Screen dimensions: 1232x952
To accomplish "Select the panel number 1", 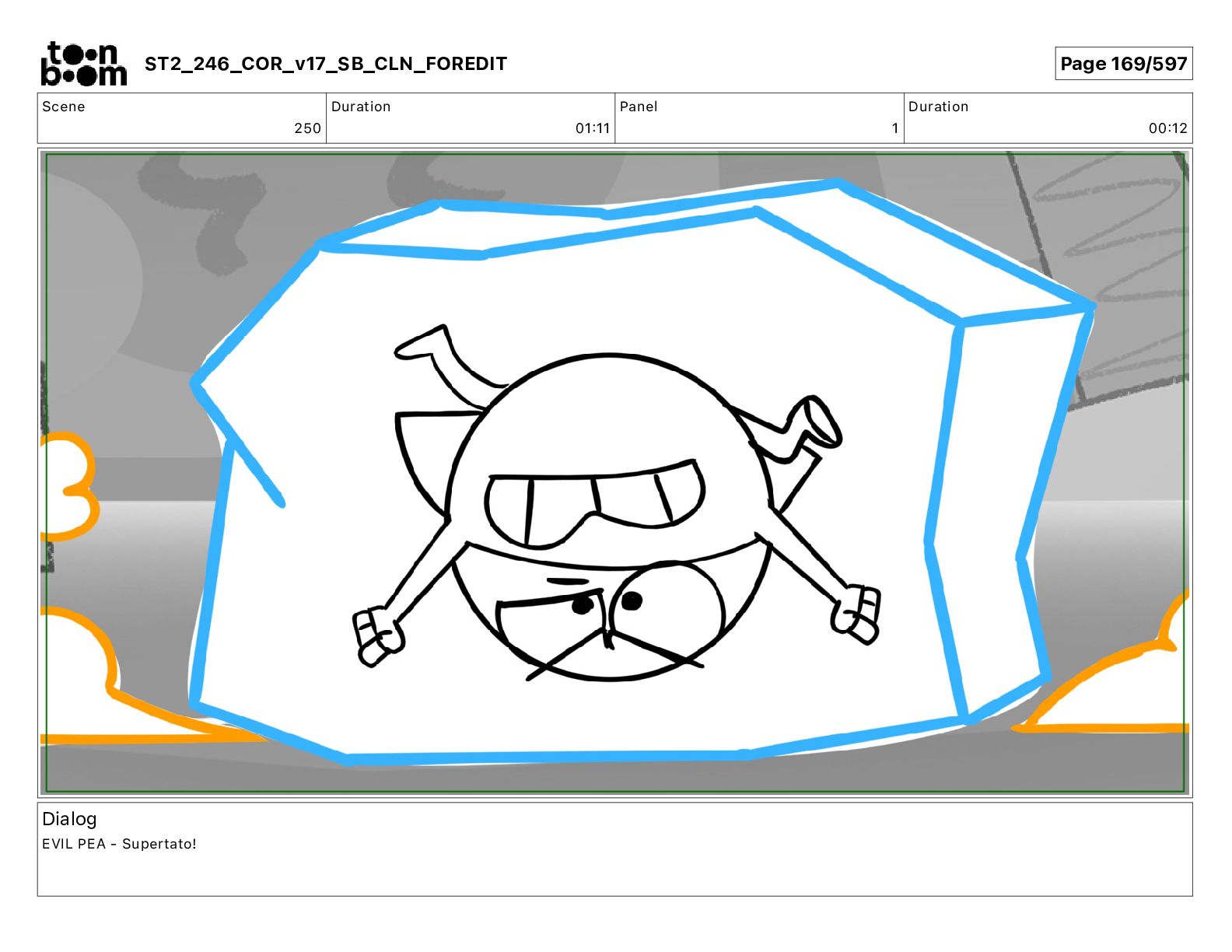I will [x=895, y=128].
